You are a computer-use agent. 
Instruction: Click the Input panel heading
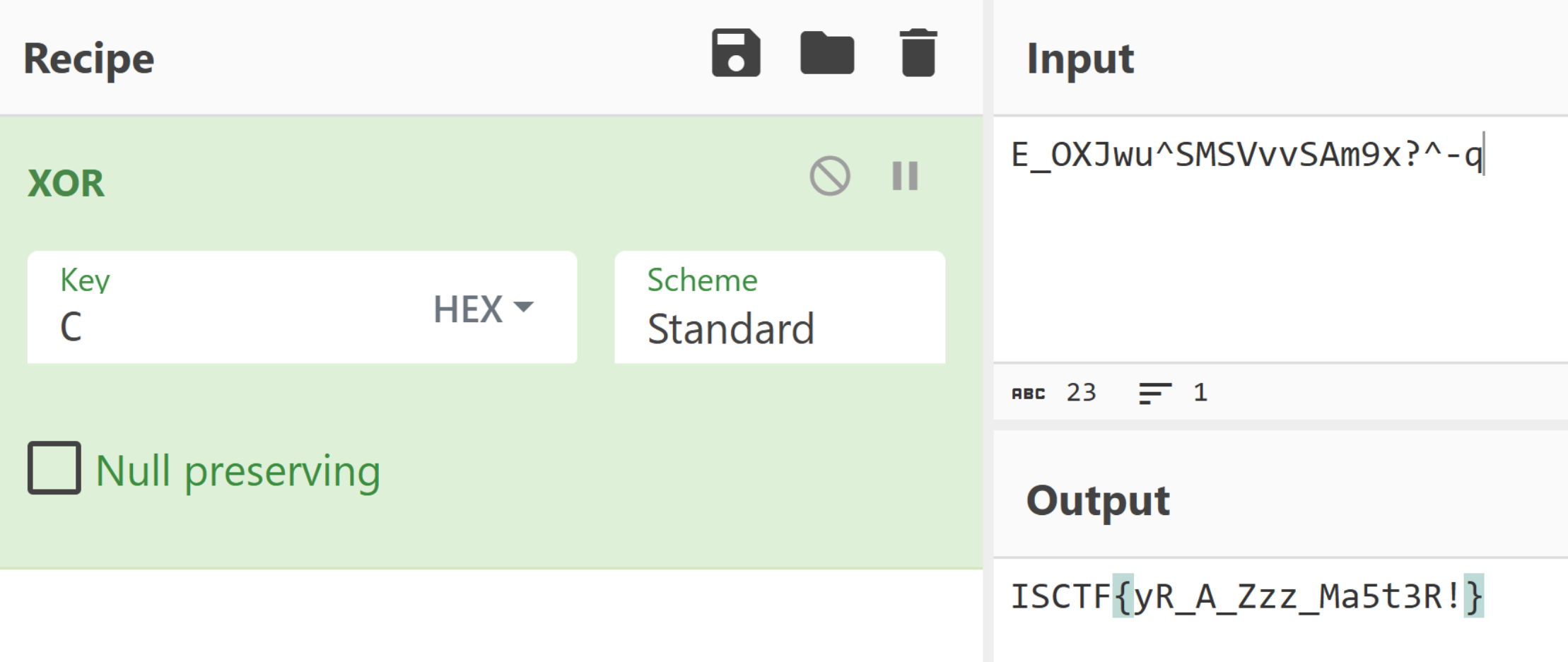(1080, 58)
